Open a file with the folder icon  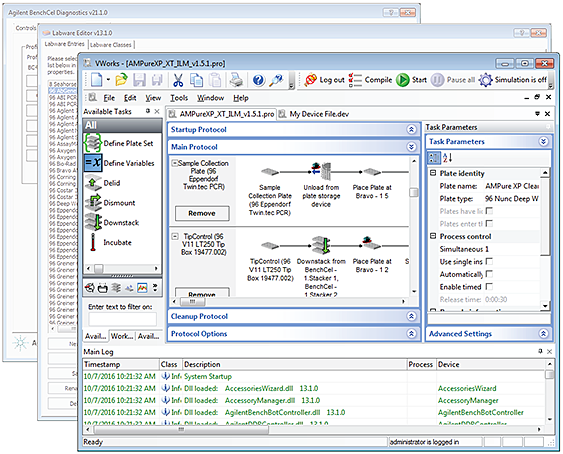coord(122,80)
